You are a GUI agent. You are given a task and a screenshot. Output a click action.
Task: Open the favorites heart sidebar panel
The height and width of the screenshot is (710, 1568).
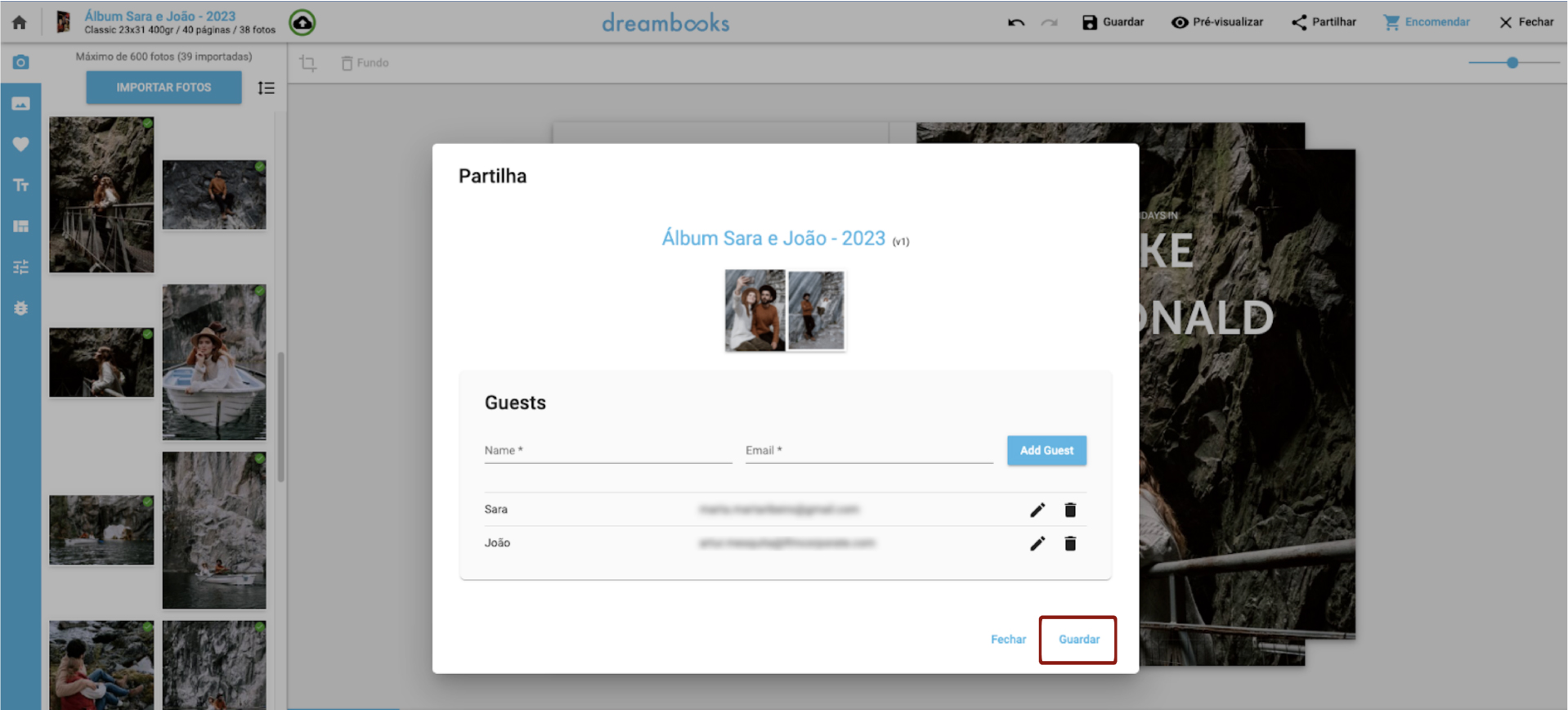click(x=20, y=144)
